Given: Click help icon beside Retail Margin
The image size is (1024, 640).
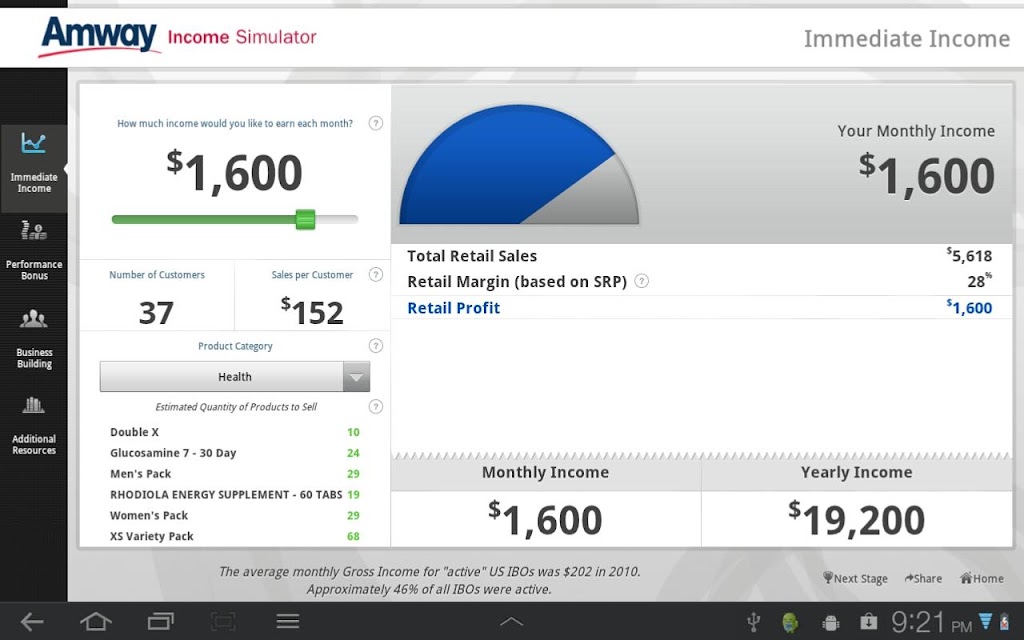Looking at the screenshot, I should pyautogui.click(x=642, y=281).
